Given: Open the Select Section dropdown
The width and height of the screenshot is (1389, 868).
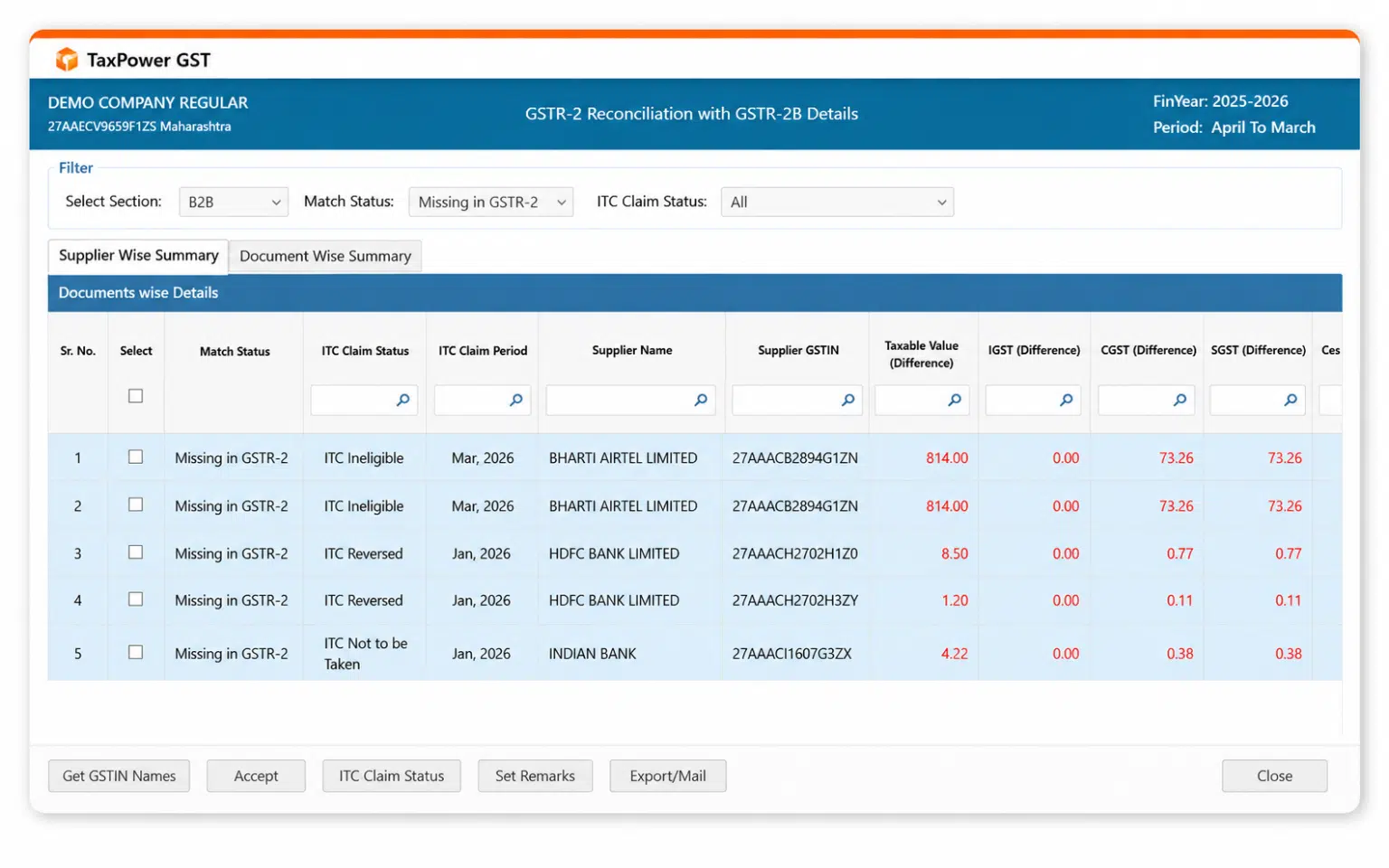Looking at the screenshot, I should 233,202.
